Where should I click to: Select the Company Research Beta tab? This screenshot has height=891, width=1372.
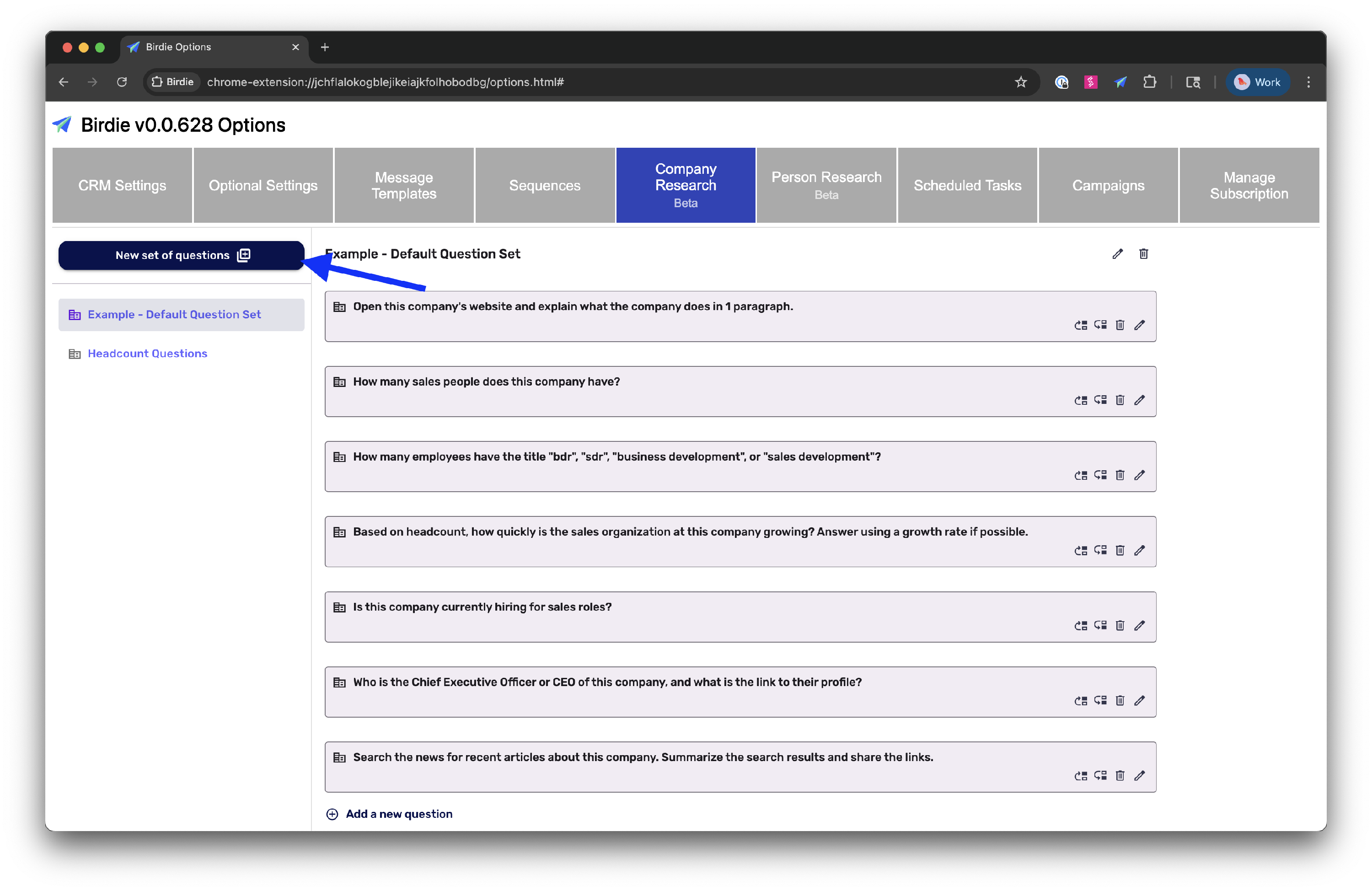[686, 185]
